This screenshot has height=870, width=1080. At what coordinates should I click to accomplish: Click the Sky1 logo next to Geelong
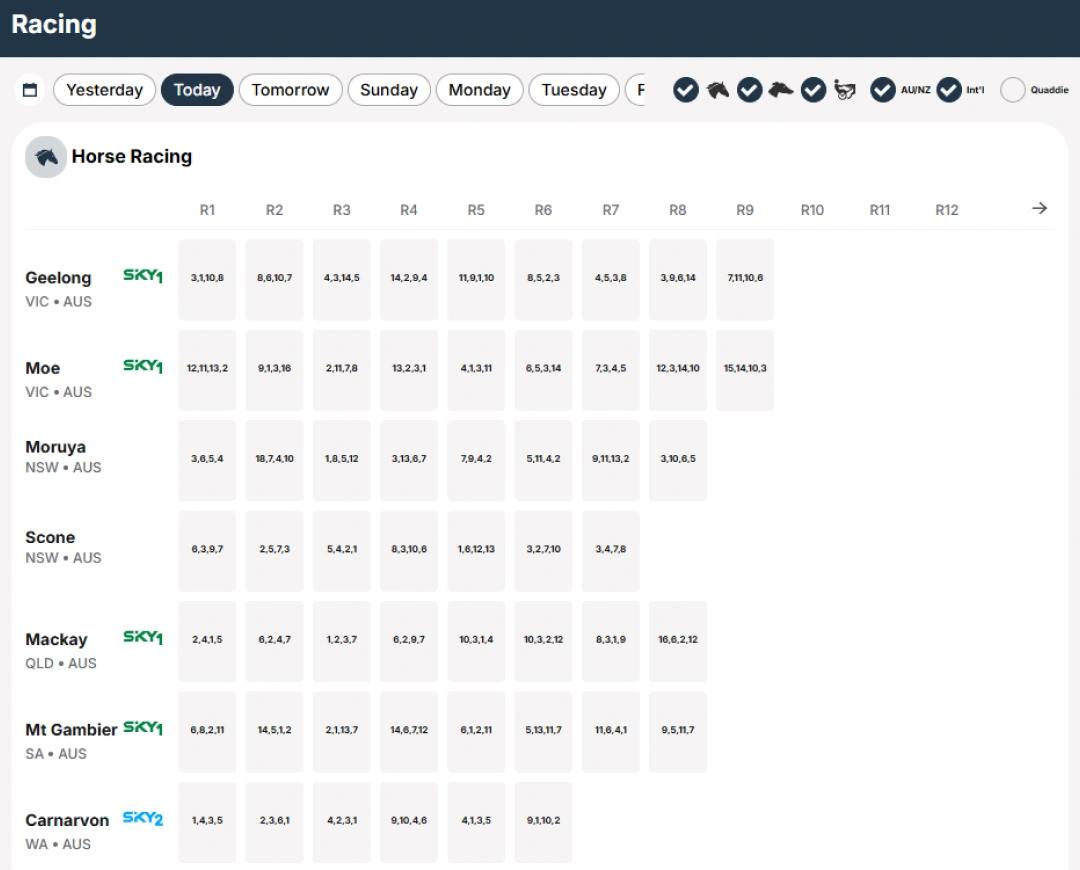[143, 276]
